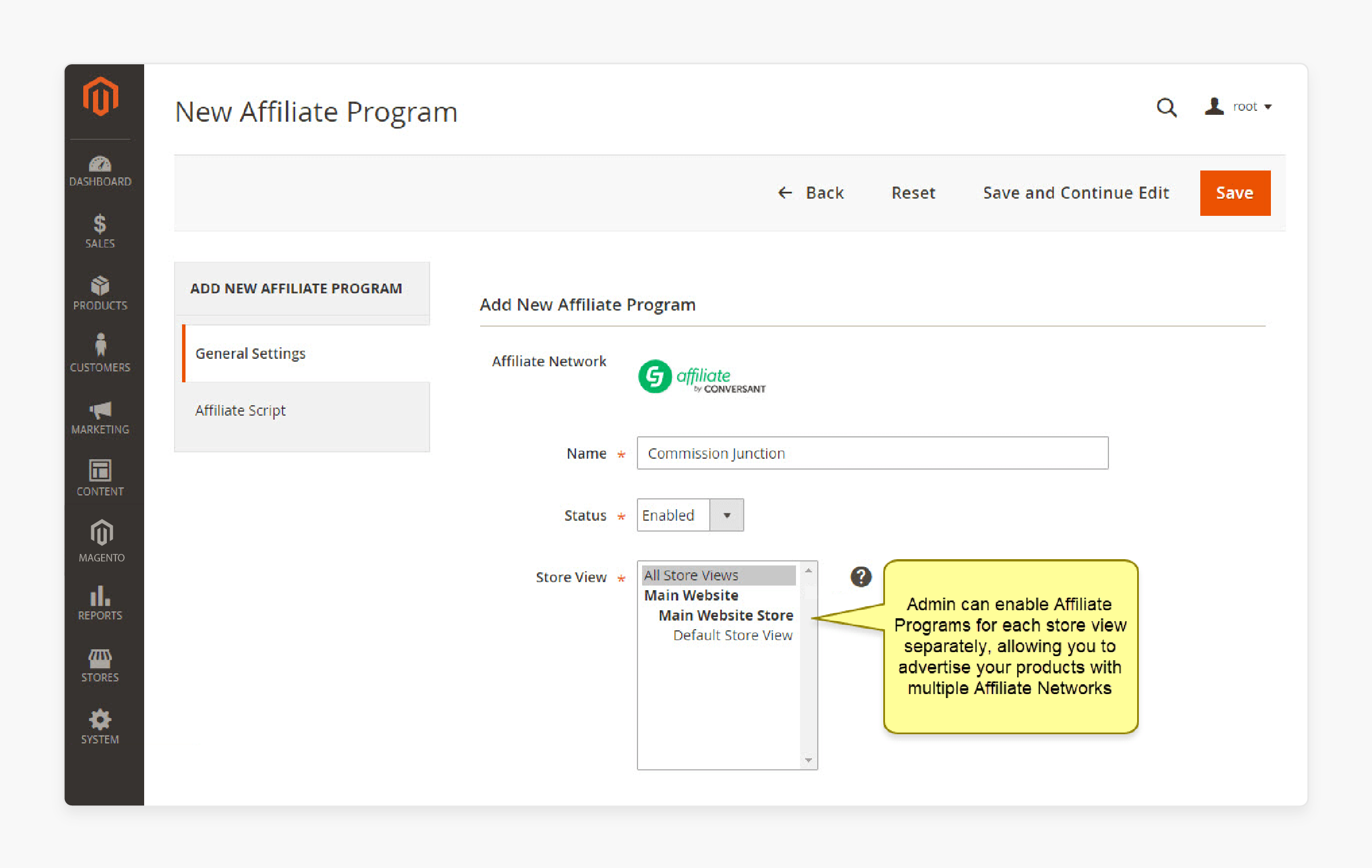Open the Marketing sidebar menu
Screen dimensions: 1372x868
[x=101, y=418]
